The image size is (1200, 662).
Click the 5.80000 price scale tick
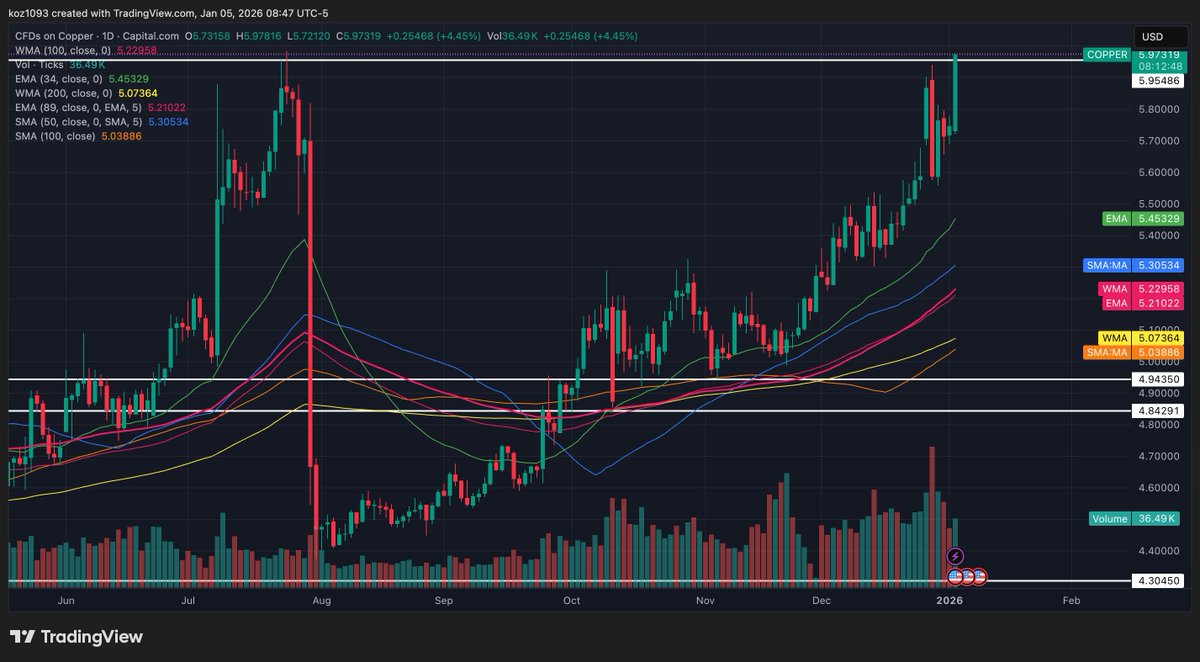tap(1159, 109)
